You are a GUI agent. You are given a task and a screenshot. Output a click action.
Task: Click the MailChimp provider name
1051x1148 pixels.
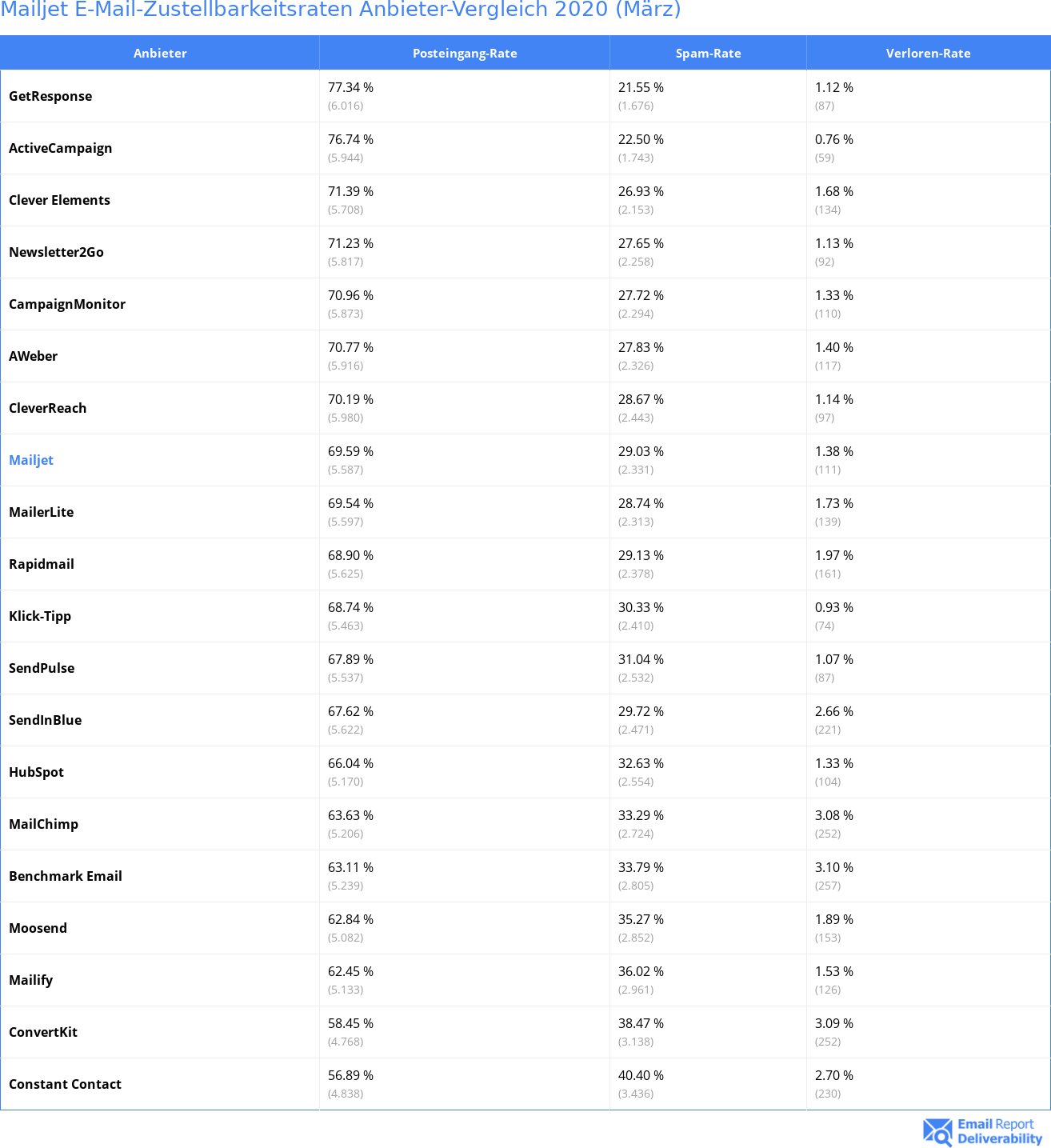pyautogui.click(x=43, y=824)
